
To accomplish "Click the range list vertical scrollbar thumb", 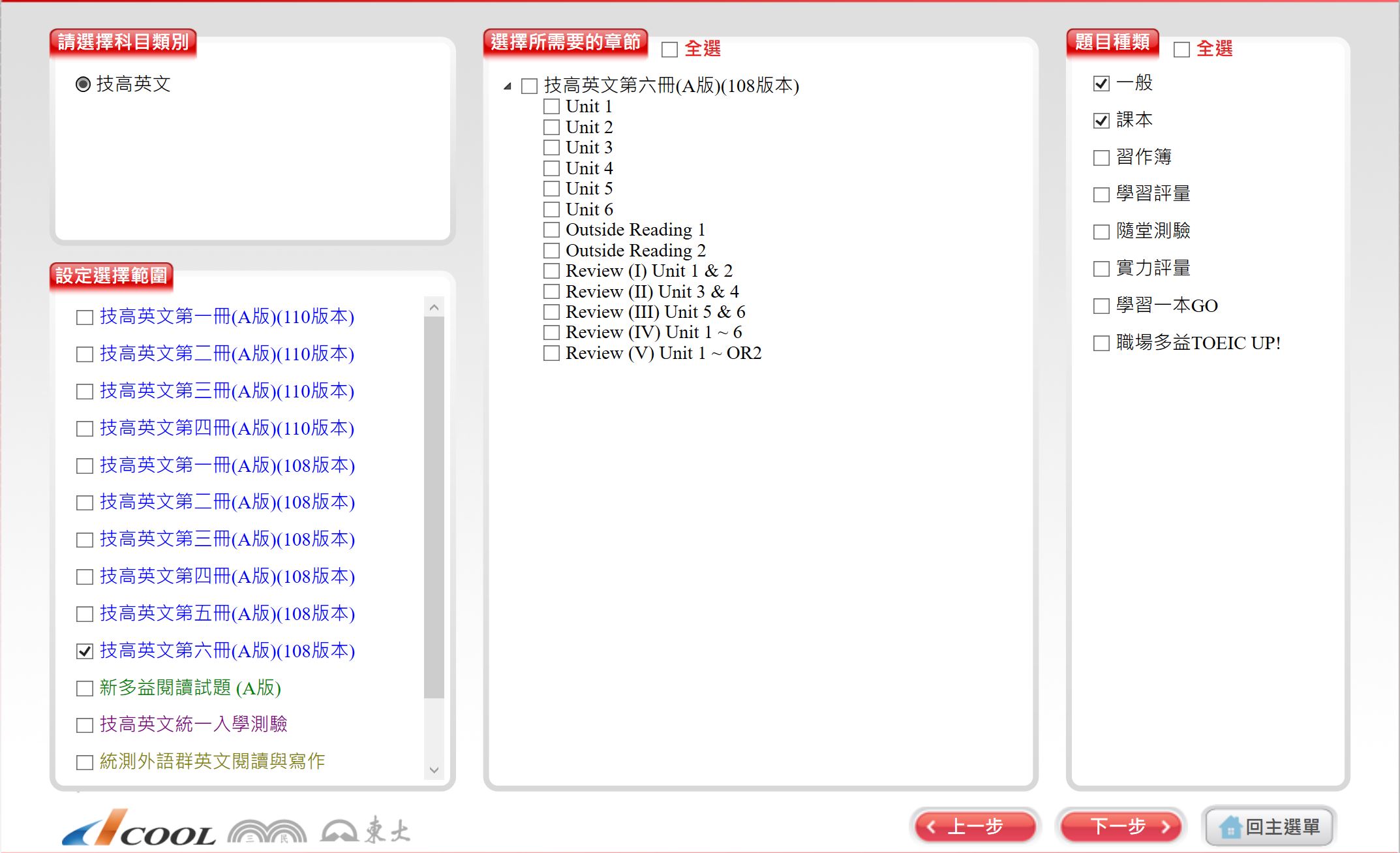I will click(x=434, y=506).
